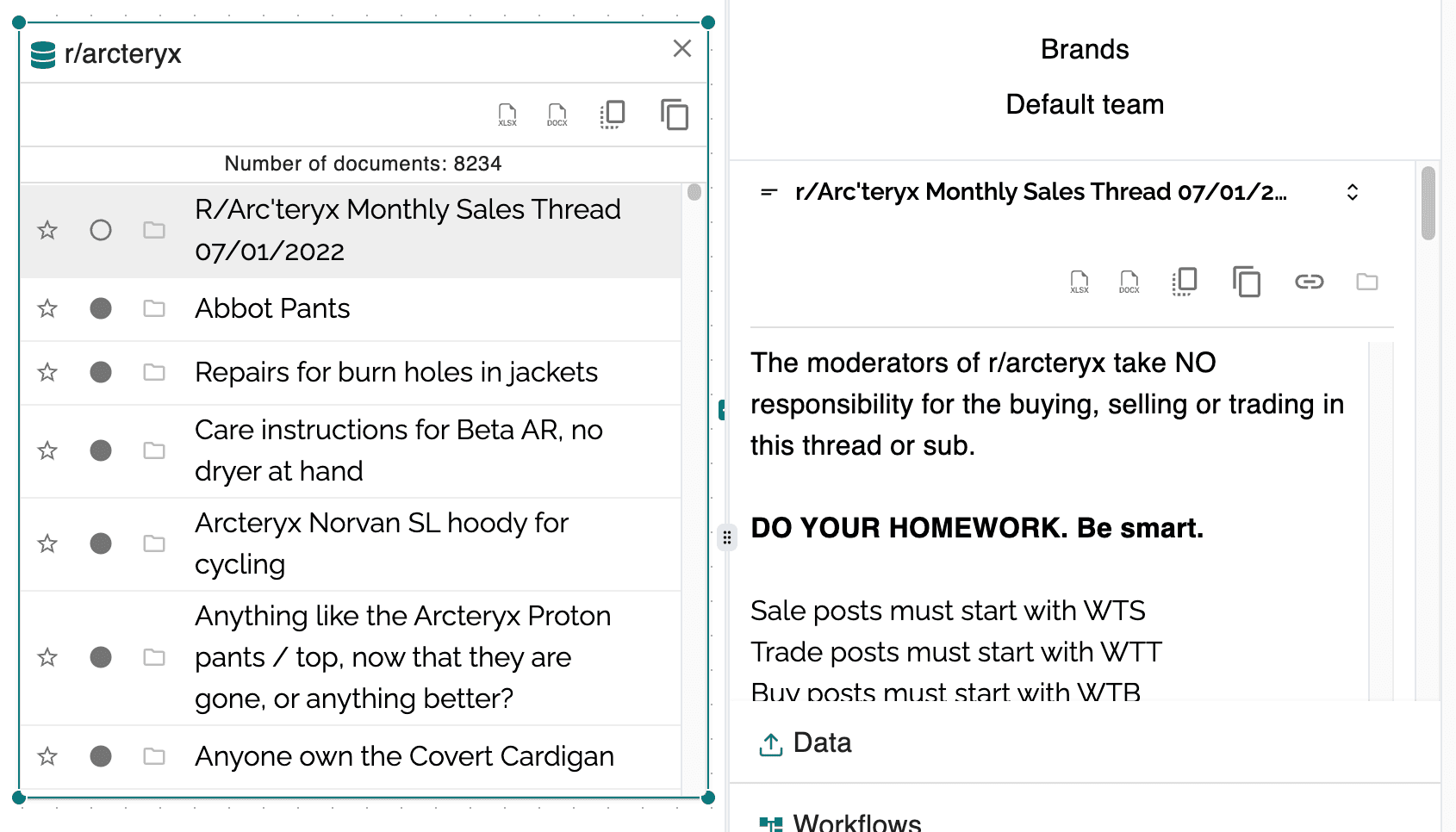Image resolution: width=1456 pixels, height=832 pixels.
Task: Click the r/arcteryx panel title
Action: pos(122,53)
